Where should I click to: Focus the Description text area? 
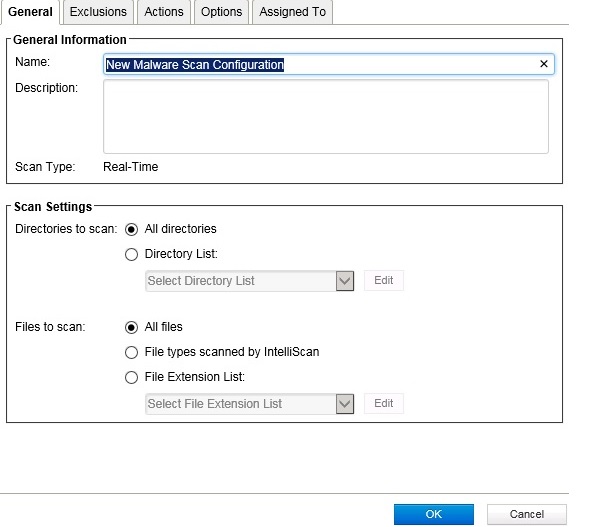click(x=325, y=116)
